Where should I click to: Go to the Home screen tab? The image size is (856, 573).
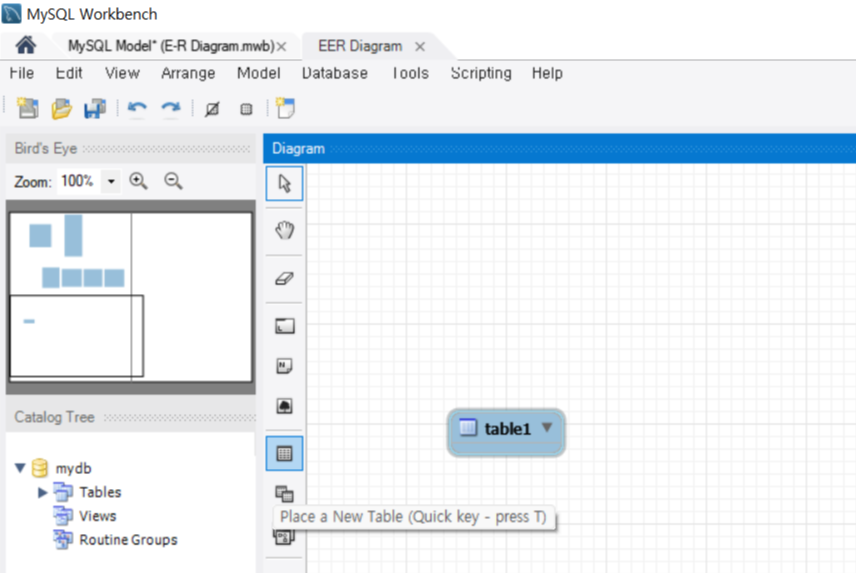(x=25, y=45)
